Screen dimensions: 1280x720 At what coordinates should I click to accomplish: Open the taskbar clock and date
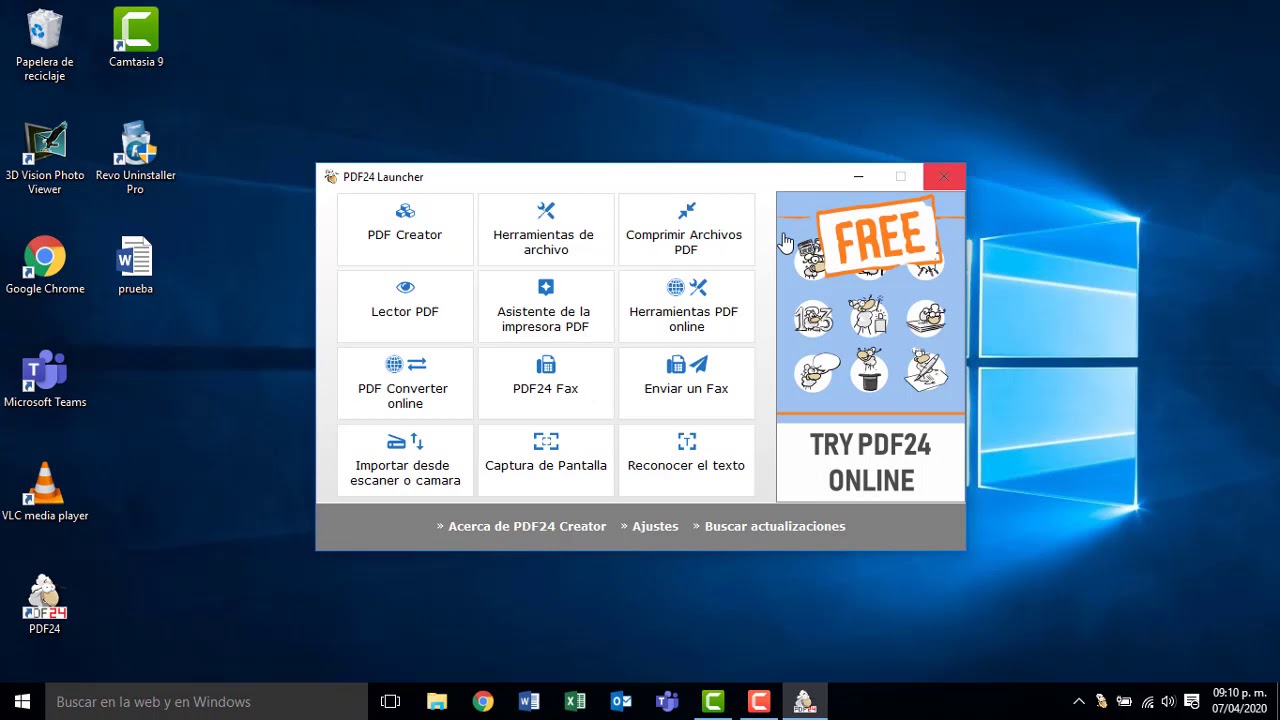coord(1239,701)
